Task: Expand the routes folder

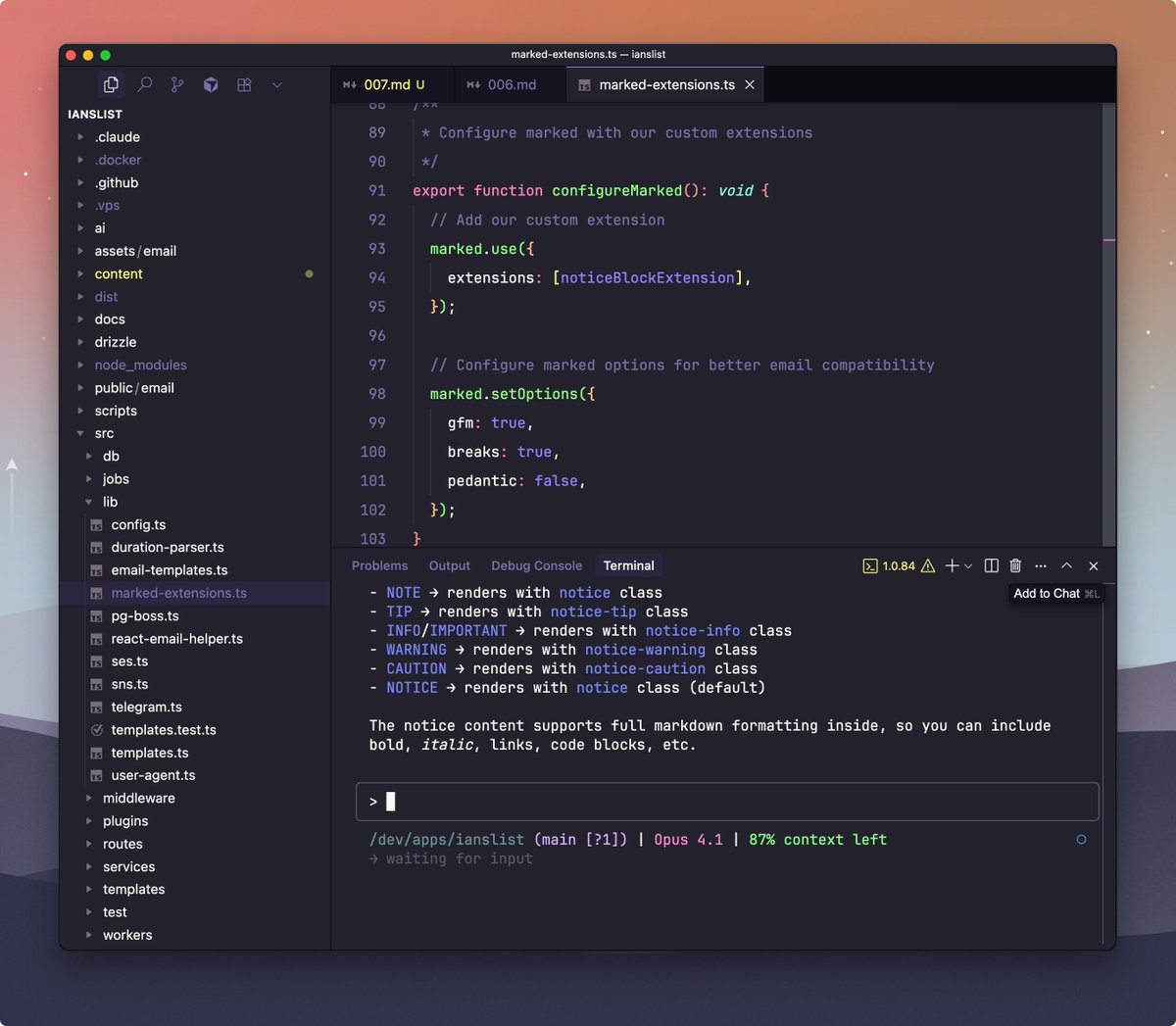Action: [194, 844]
